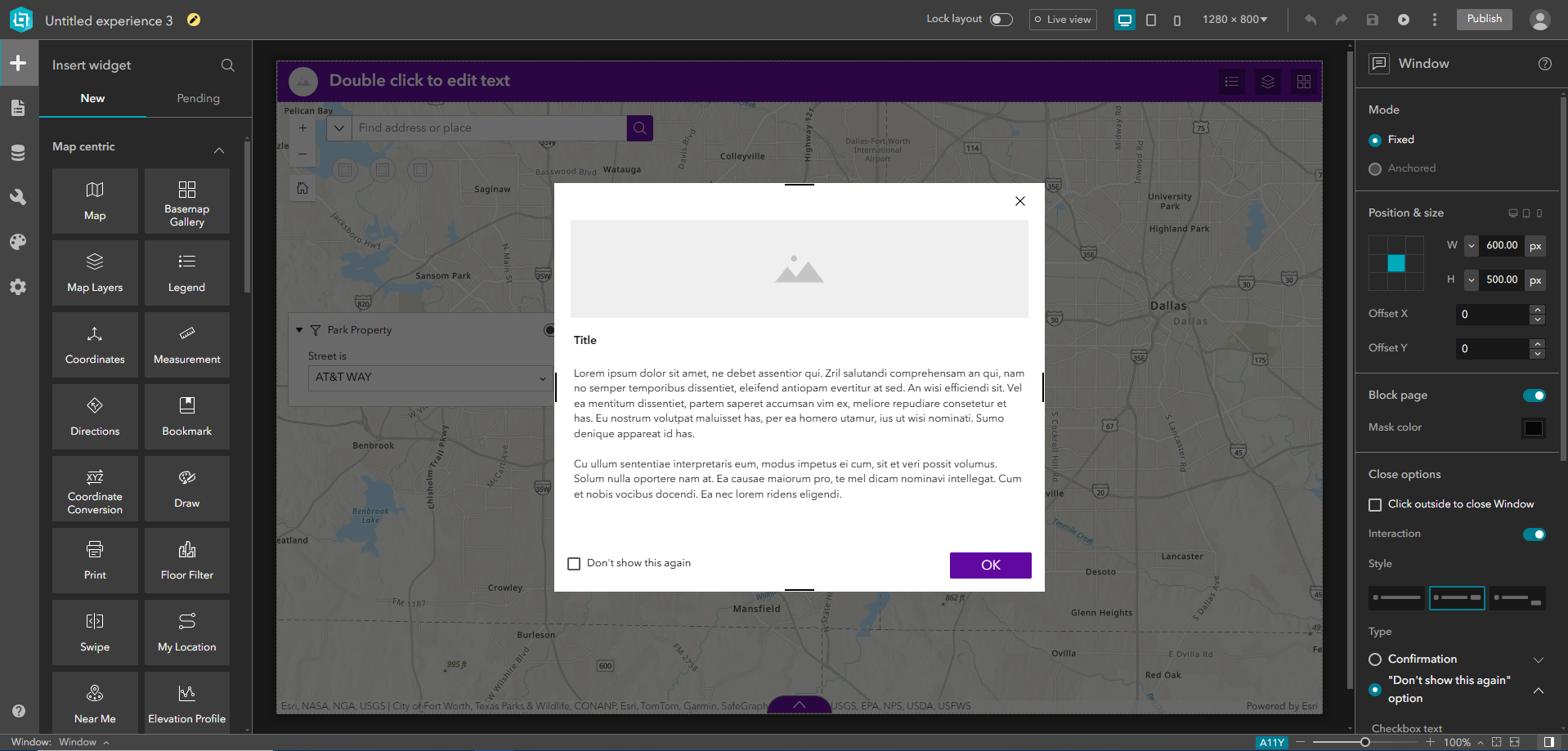Check the Click outside to close Window option
This screenshot has height=751, width=1568.
point(1375,504)
